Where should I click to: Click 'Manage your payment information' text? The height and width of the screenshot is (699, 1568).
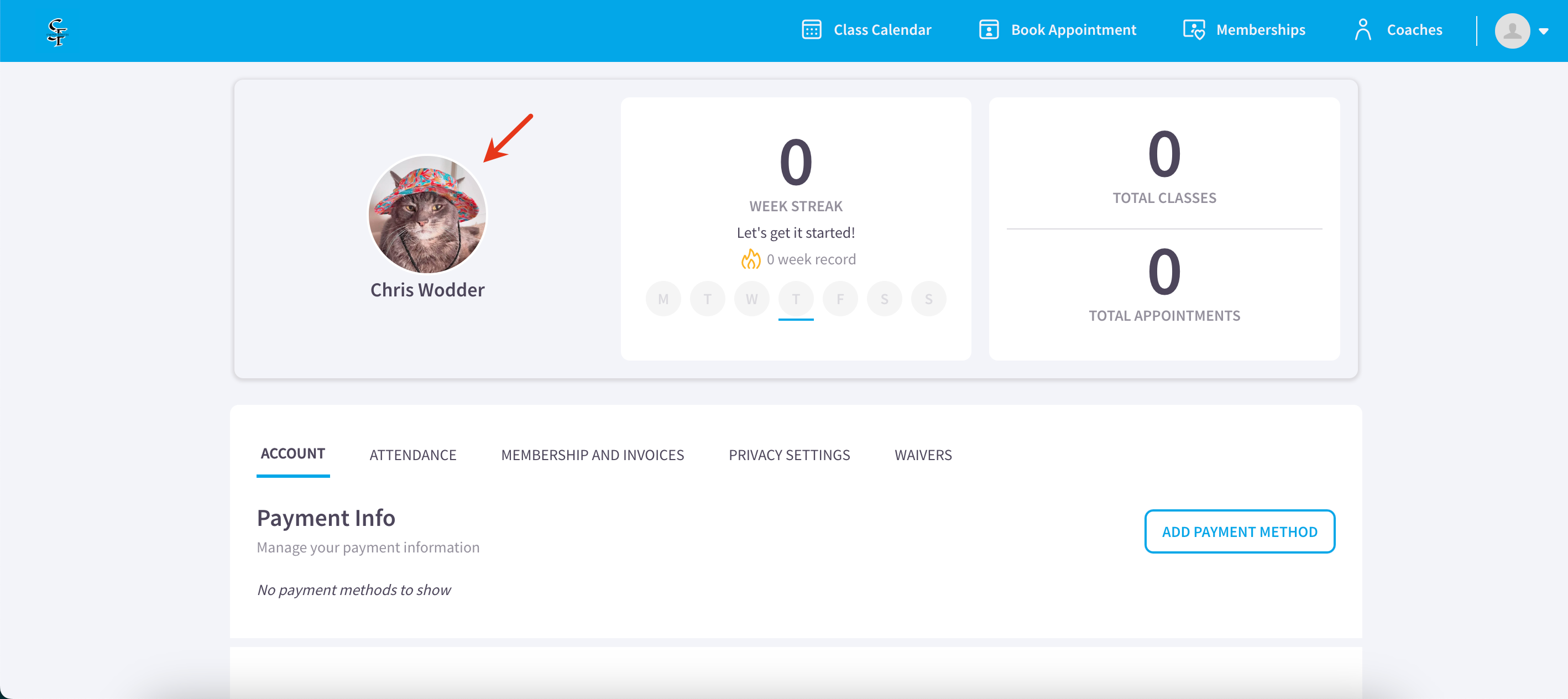pos(368,547)
